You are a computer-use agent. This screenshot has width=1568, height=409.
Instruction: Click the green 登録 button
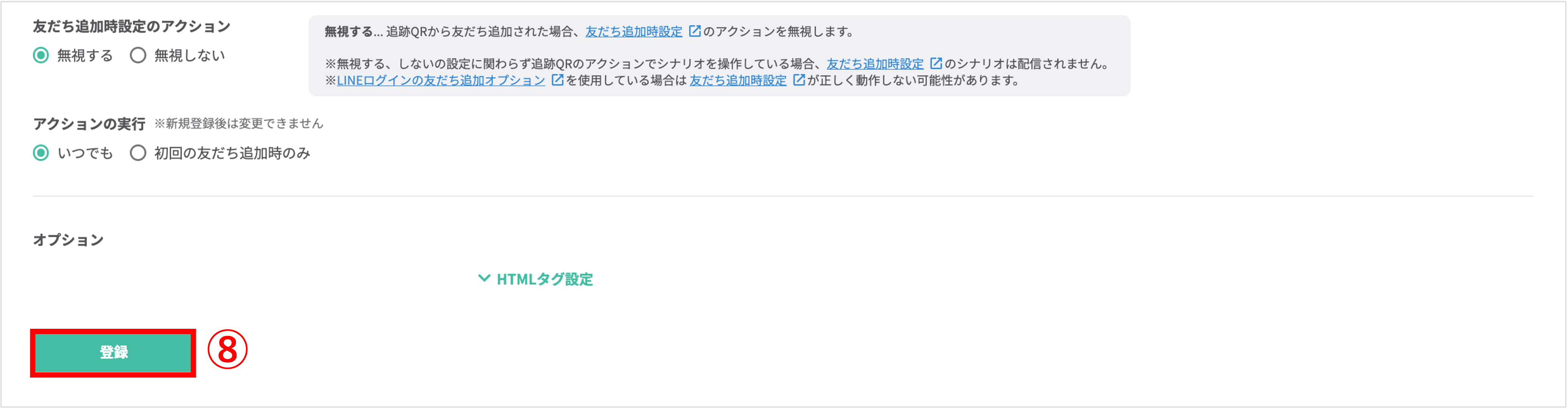pos(113,352)
